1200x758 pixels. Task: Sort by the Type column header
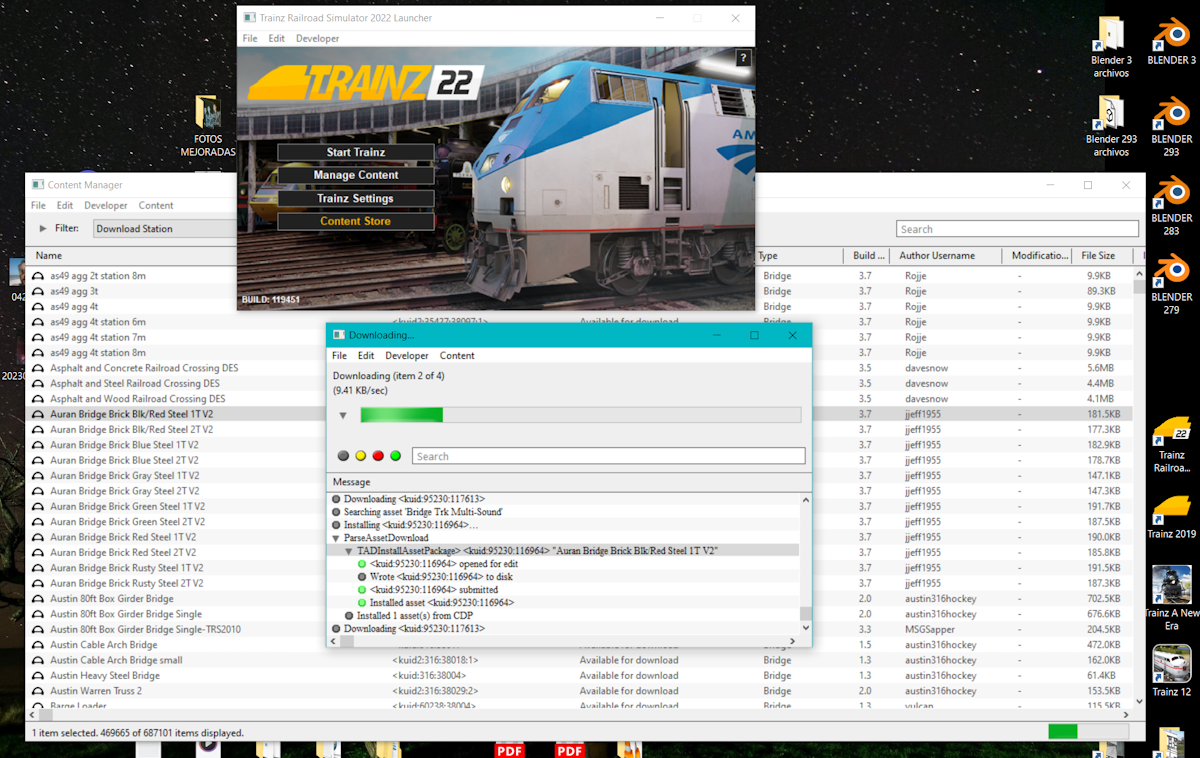click(768, 256)
